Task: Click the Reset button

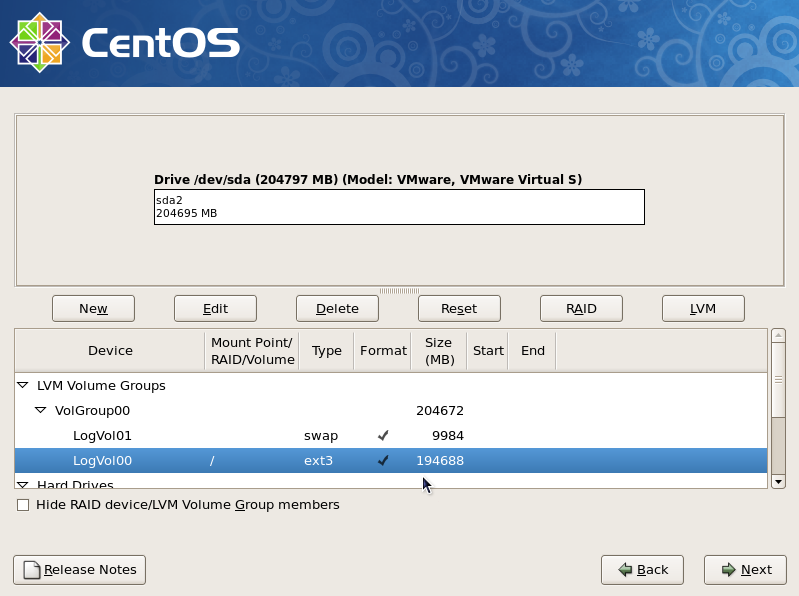Action: click(x=459, y=309)
